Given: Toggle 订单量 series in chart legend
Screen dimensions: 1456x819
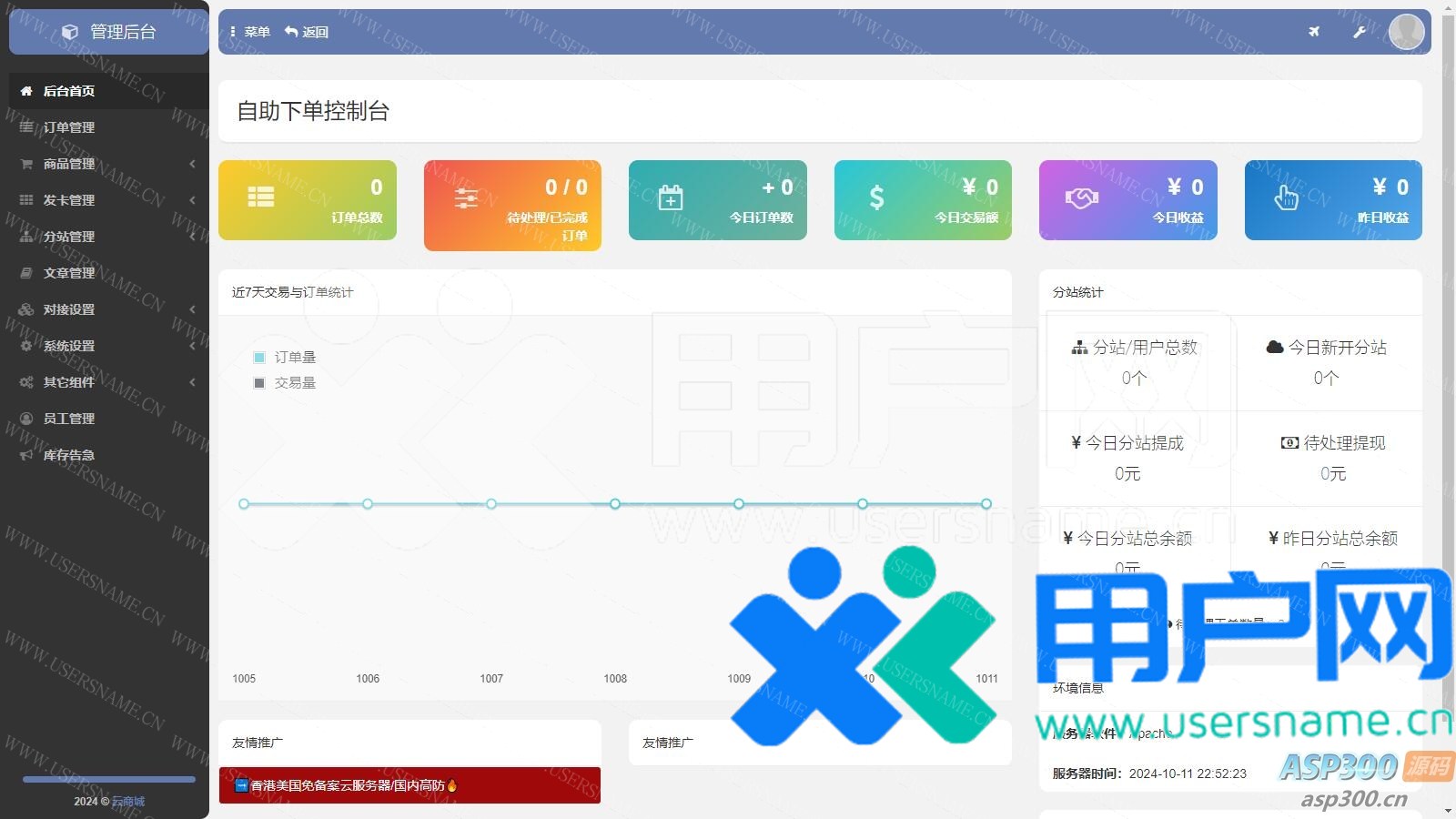Looking at the screenshot, I should click(286, 358).
